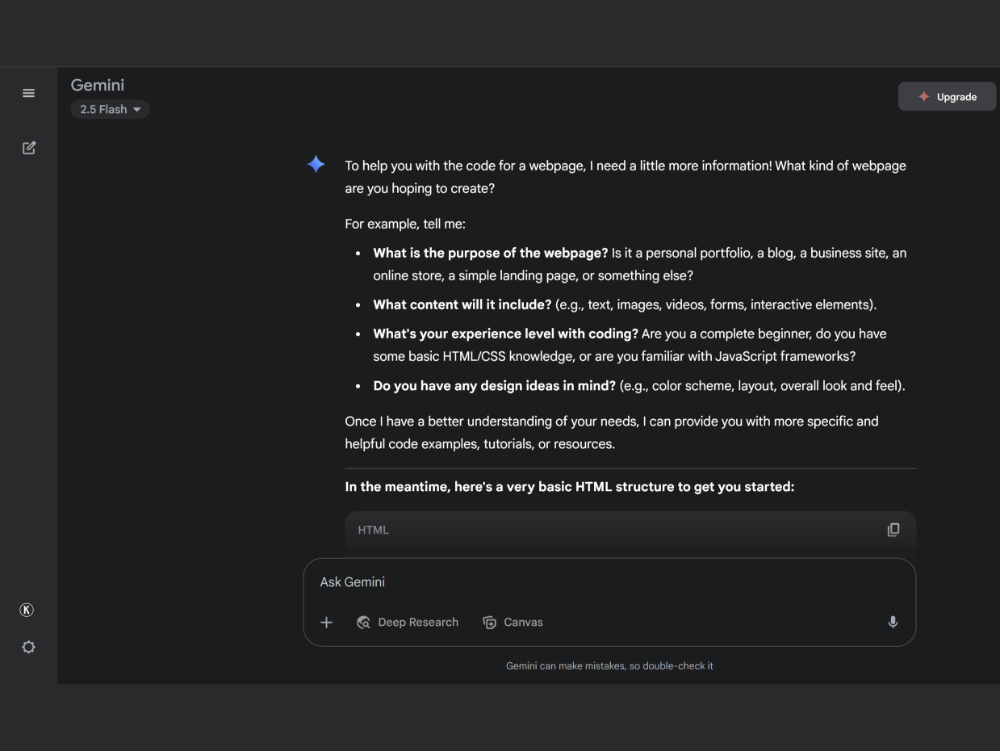The image size is (1000, 751).
Task: Click the Gemini title text
Action: coord(98,85)
